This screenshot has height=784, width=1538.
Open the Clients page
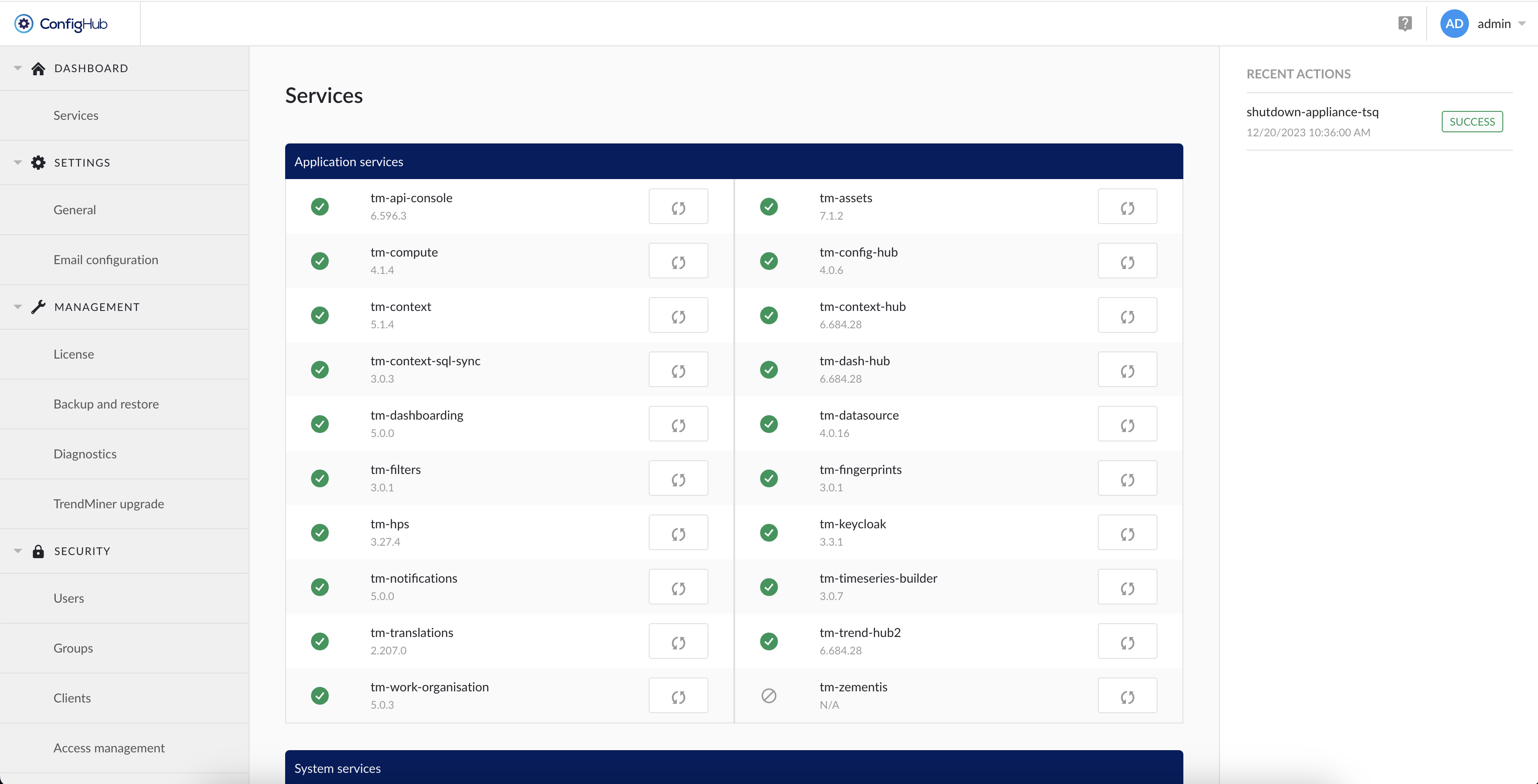pos(124,698)
